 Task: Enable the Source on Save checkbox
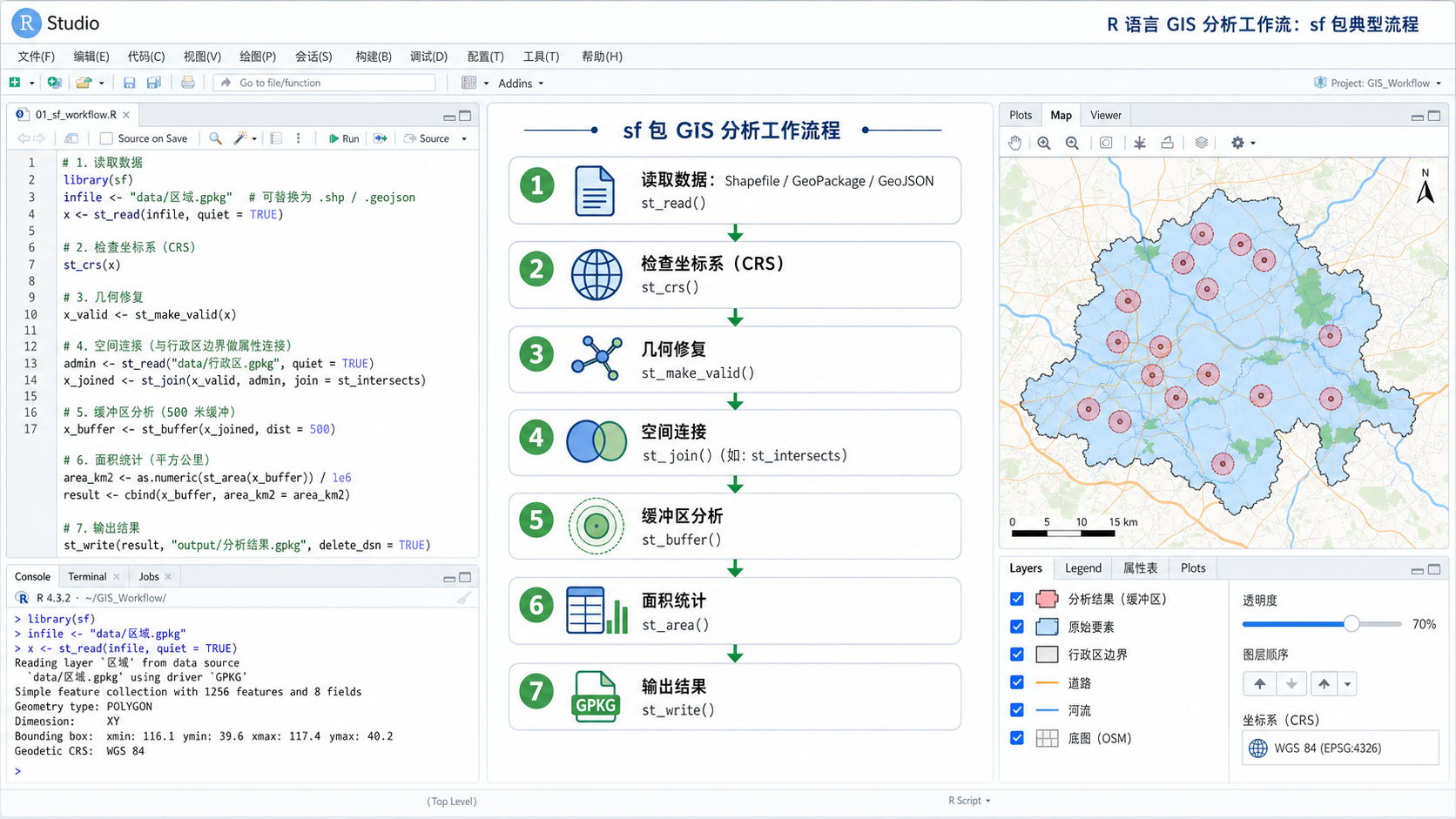click(106, 138)
